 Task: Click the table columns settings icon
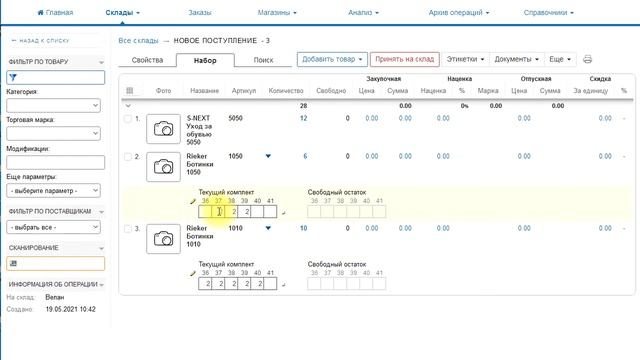pyautogui.click(x=130, y=91)
